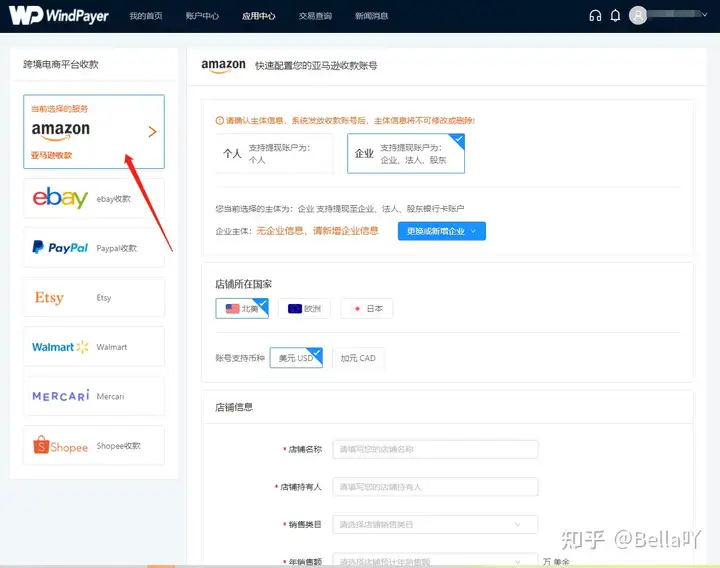
Task: Click the orange arrow on amazon card
Action: [152, 132]
